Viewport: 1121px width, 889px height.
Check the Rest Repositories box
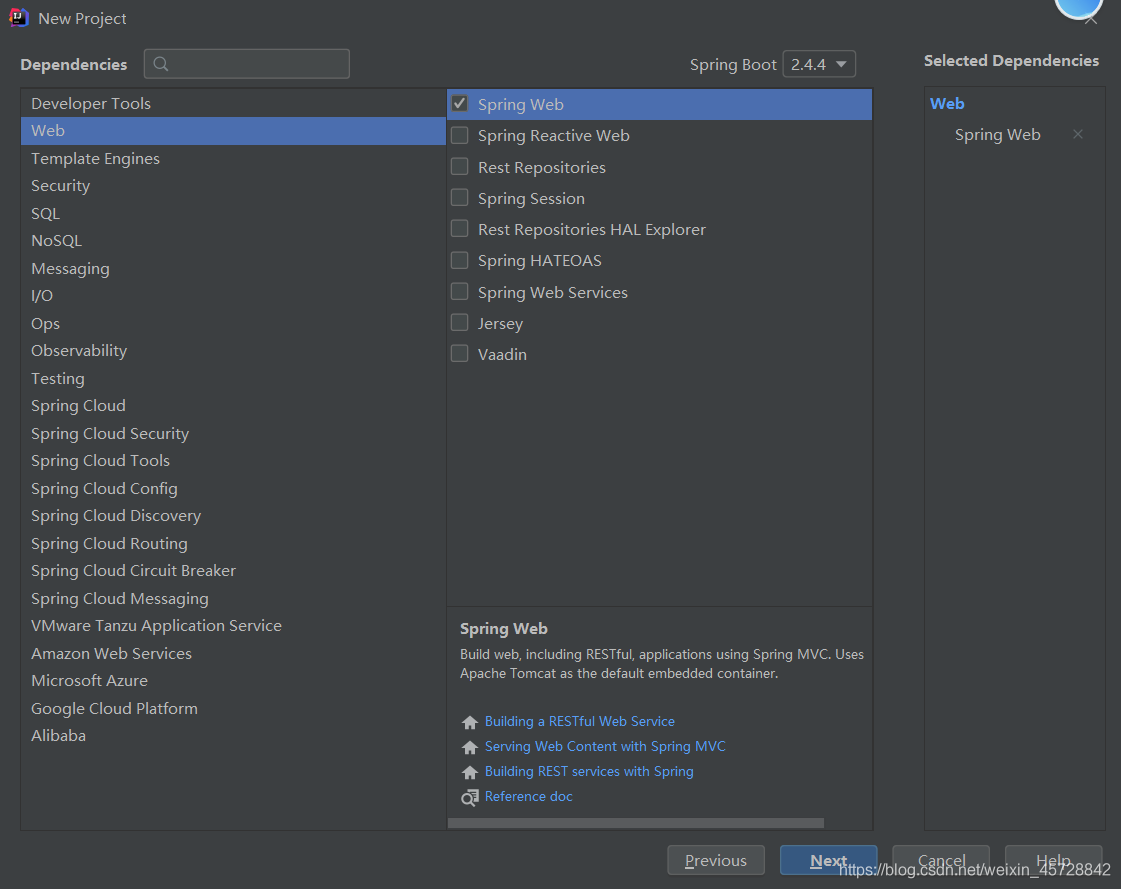tap(460, 167)
